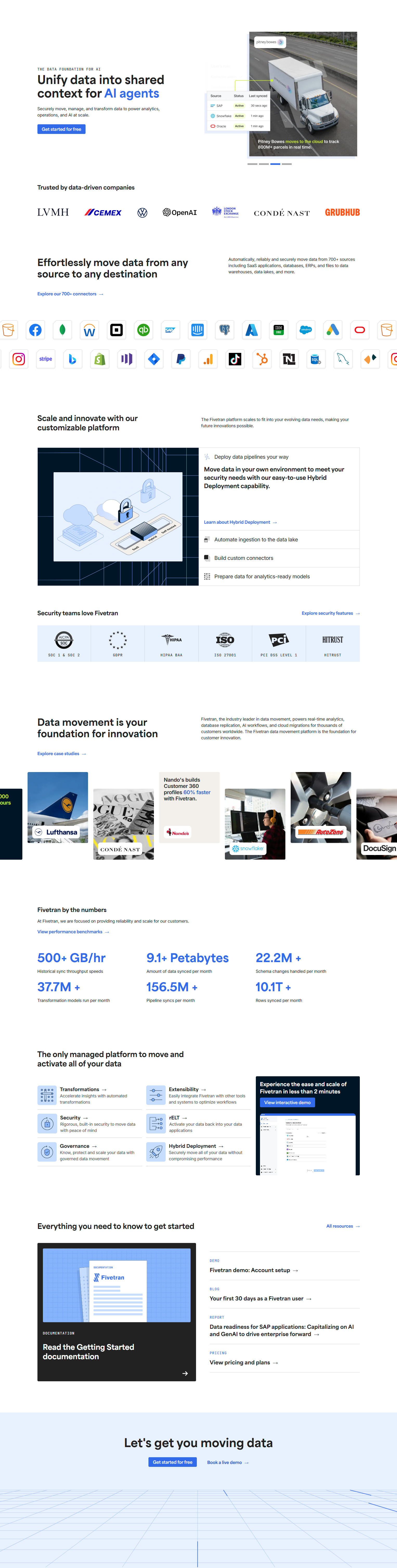This screenshot has width=397, height=1568.
Task: Choose the Google Ads connector icon
Action: click(333, 330)
